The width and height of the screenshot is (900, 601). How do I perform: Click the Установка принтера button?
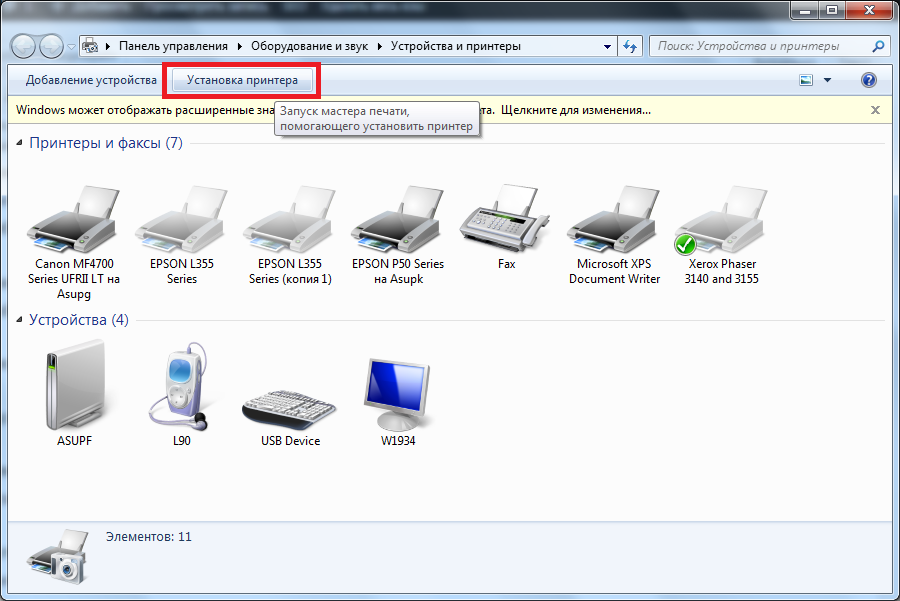click(x=243, y=79)
